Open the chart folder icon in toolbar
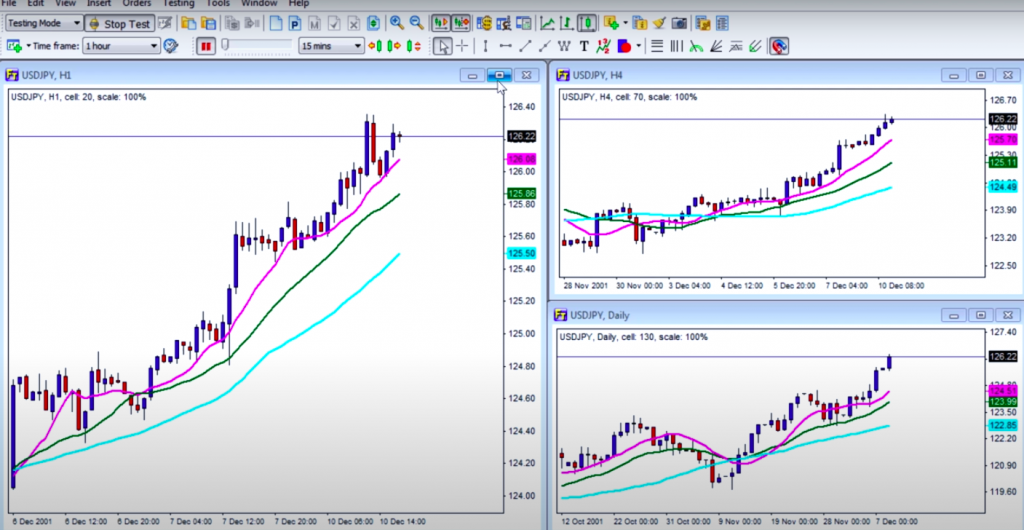Screen dimensions: 1024x530 point(189,23)
